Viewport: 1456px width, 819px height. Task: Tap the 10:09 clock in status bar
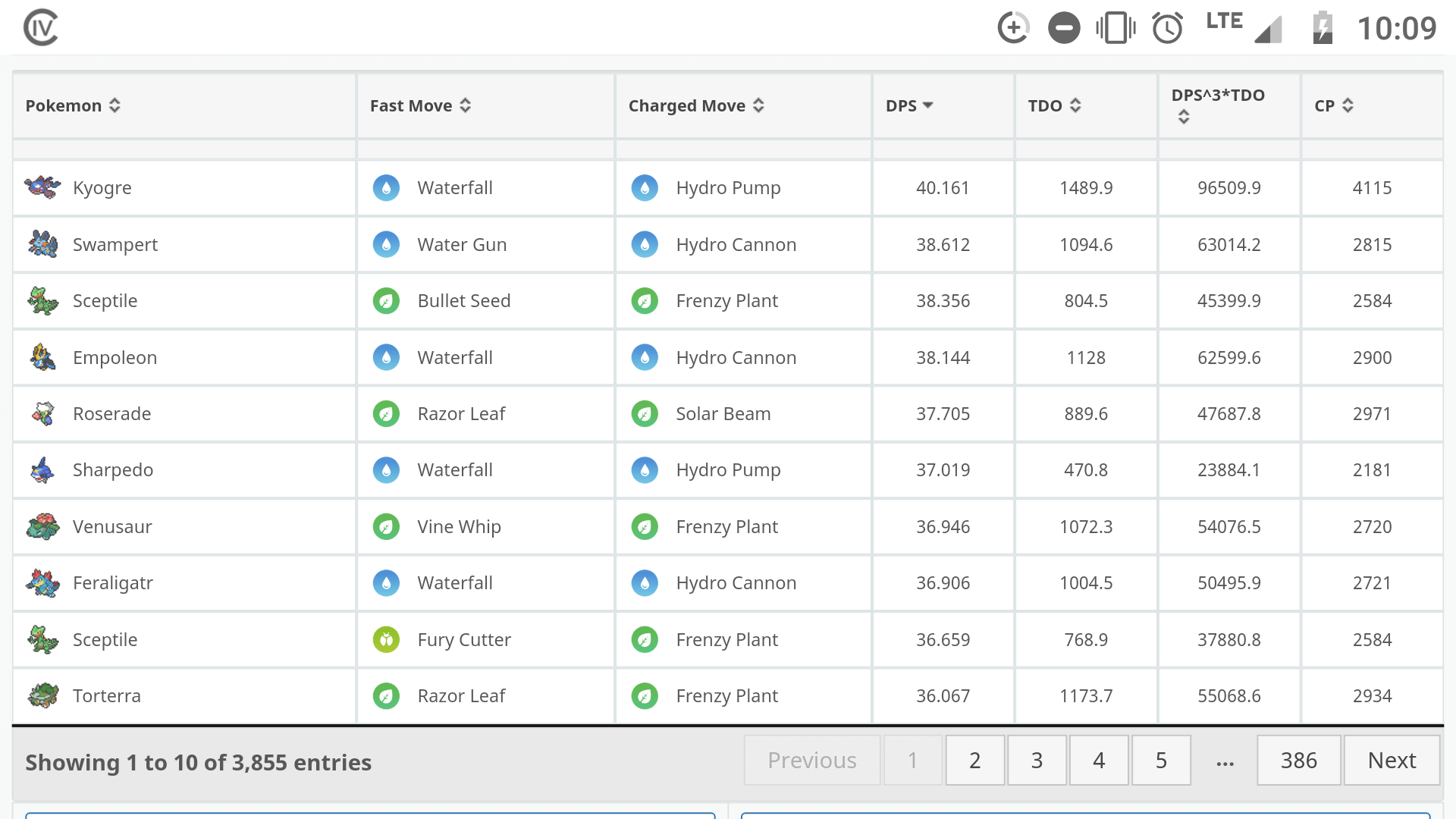[x=1397, y=29]
